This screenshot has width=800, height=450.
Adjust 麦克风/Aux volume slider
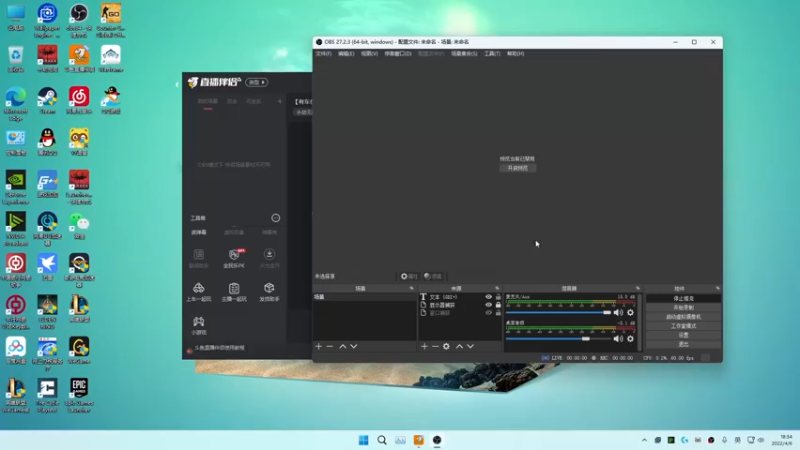coord(558,312)
